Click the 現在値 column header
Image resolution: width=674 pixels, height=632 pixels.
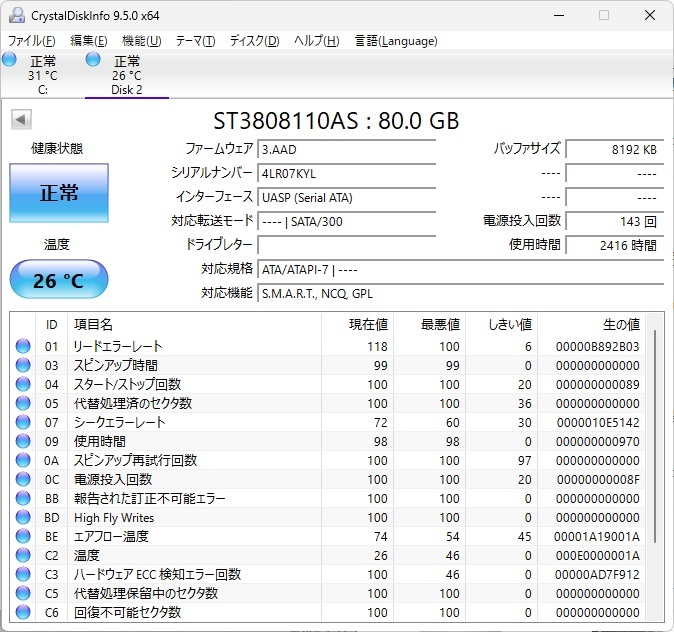point(358,324)
